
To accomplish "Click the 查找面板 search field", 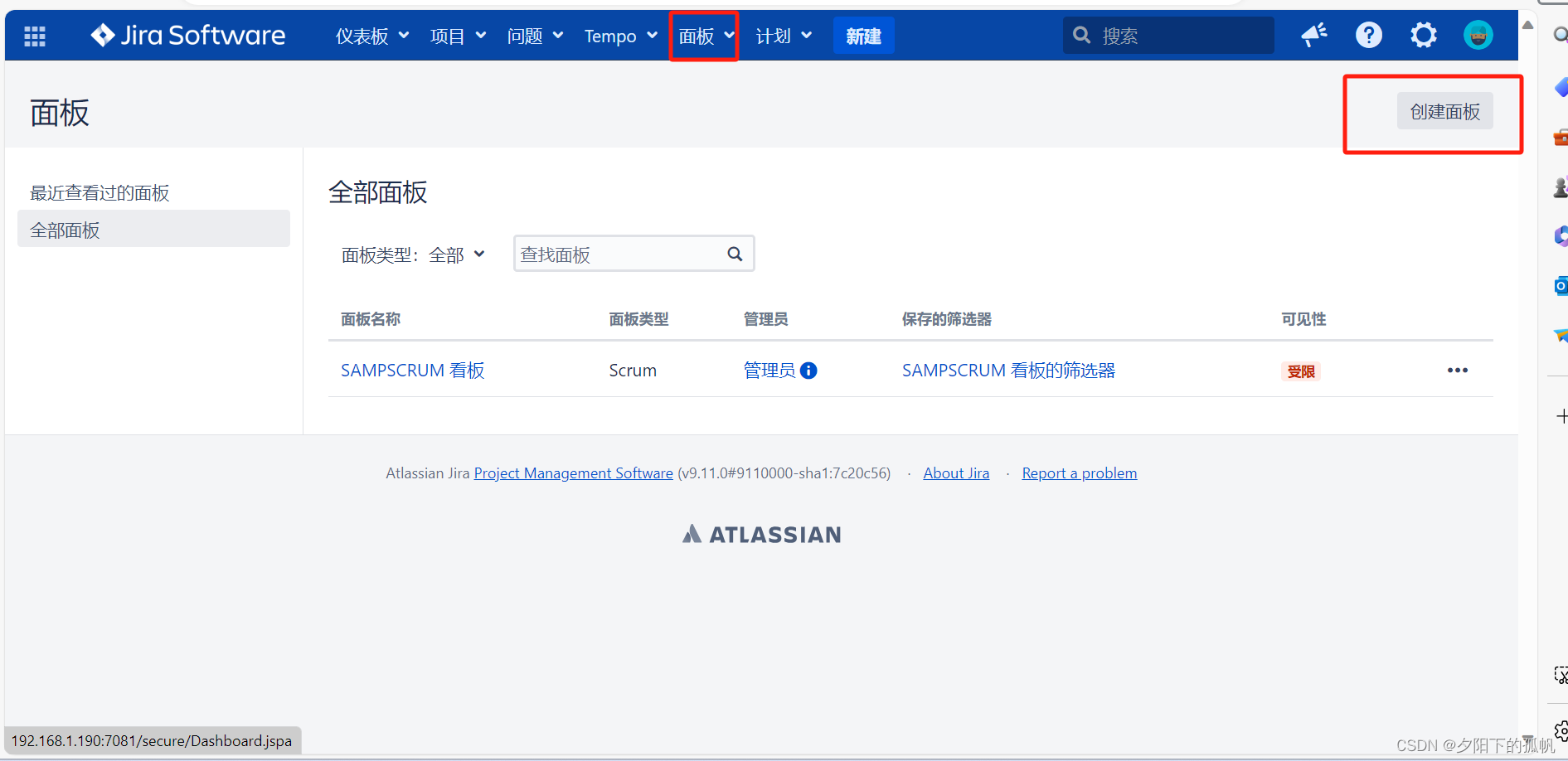I will click(x=634, y=254).
